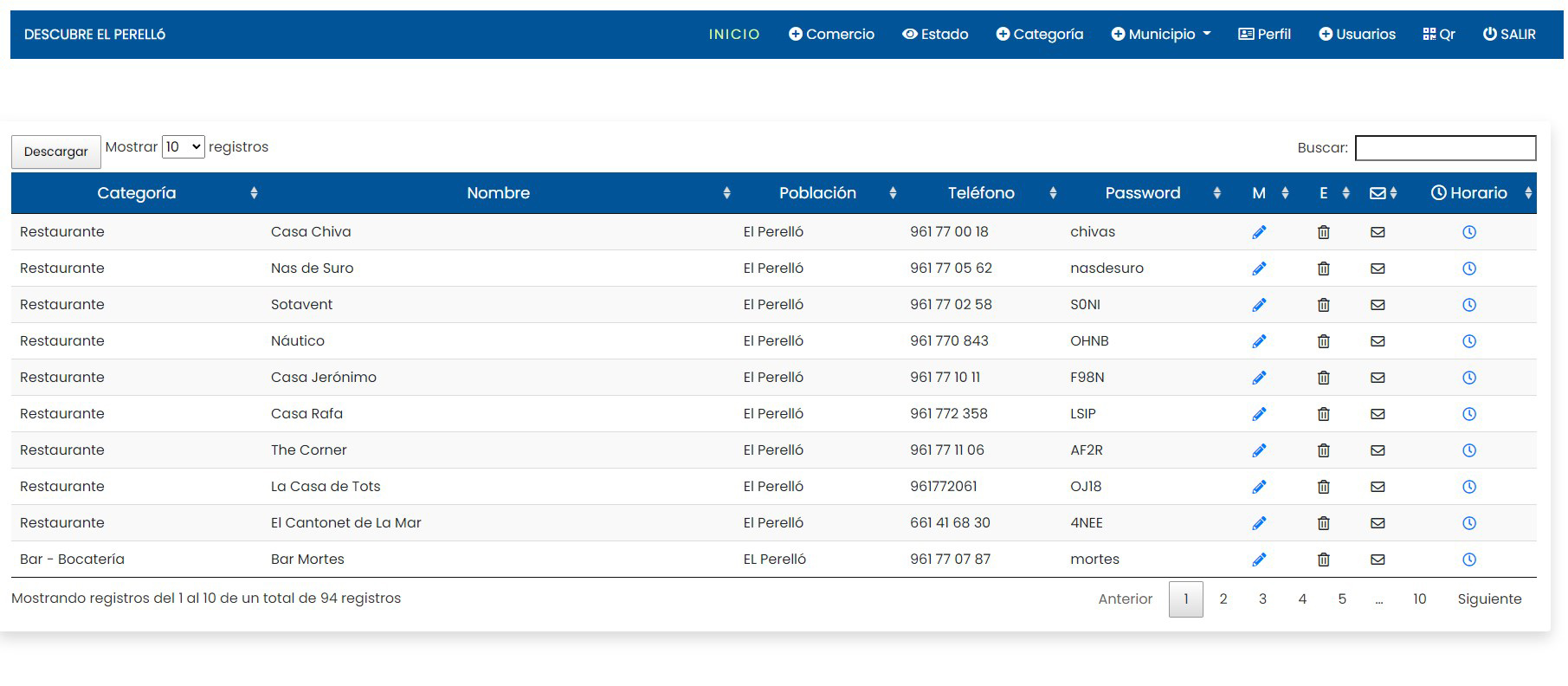Jump to page 3 of results
The height and width of the screenshot is (686, 1568).
pos(1262,599)
